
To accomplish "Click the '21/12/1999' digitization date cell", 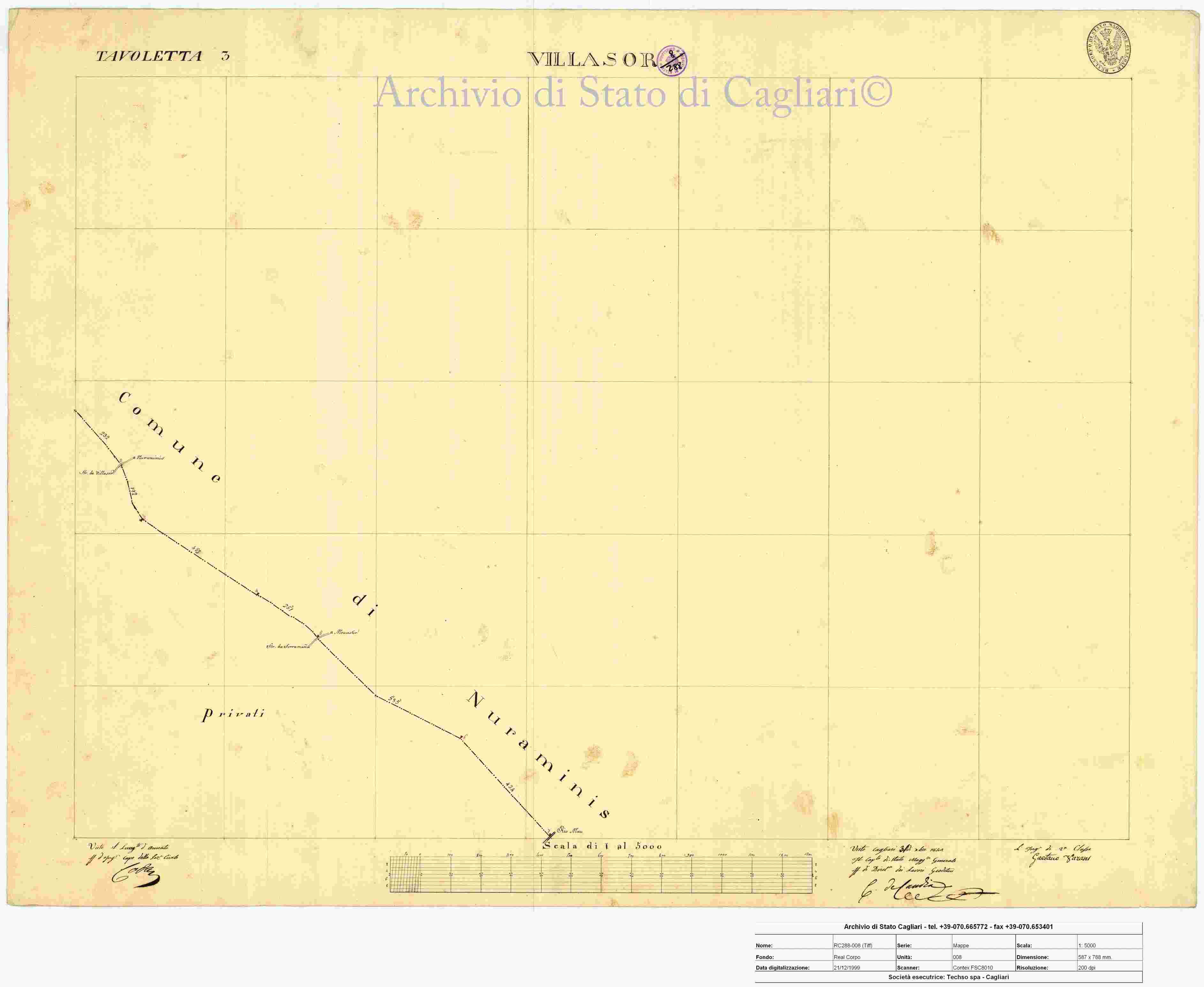I will 864,967.
